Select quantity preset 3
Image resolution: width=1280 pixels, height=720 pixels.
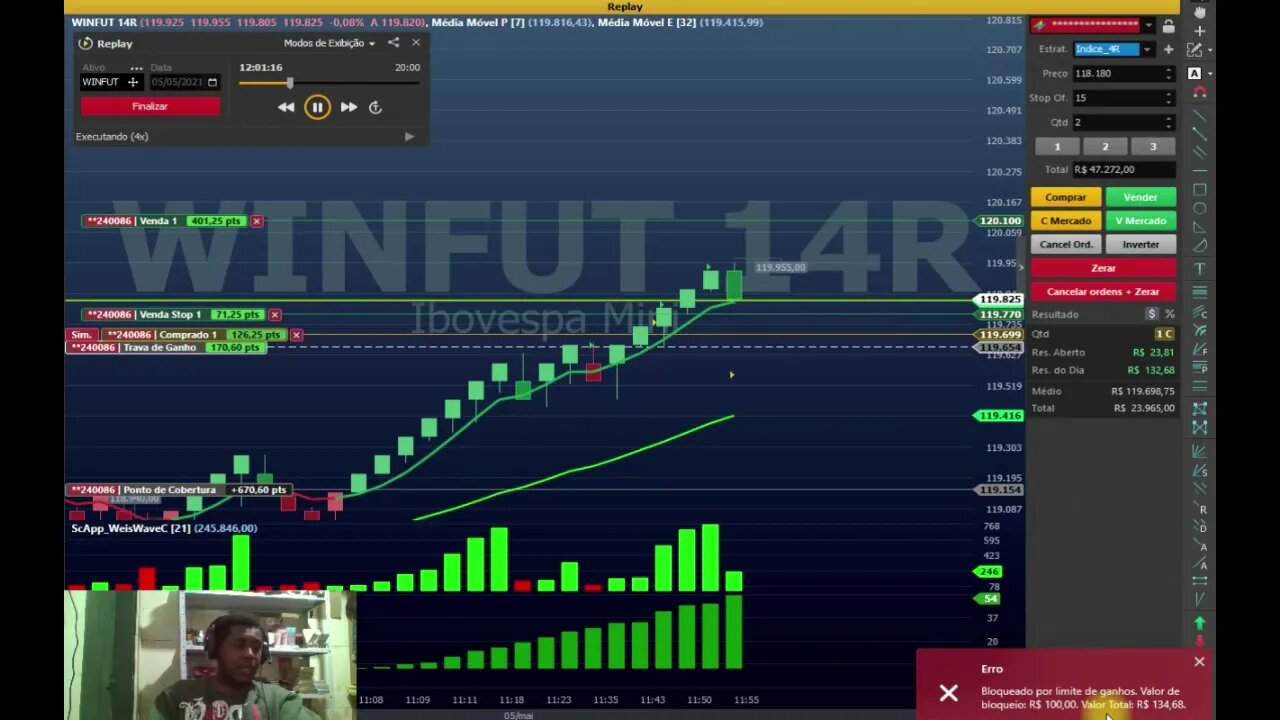coord(1152,146)
